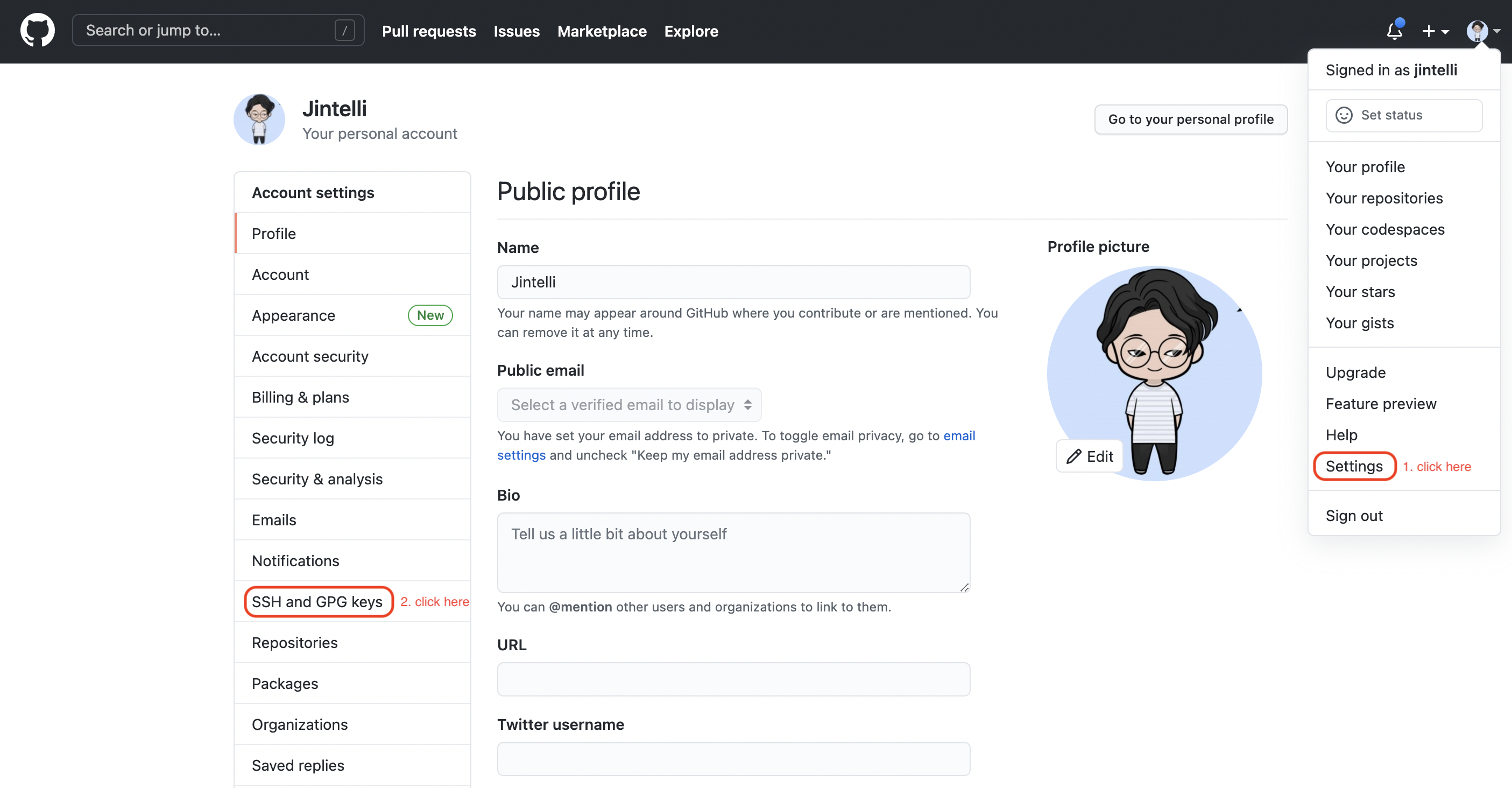Open Pull requests in top navigation

tap(428, 31)
